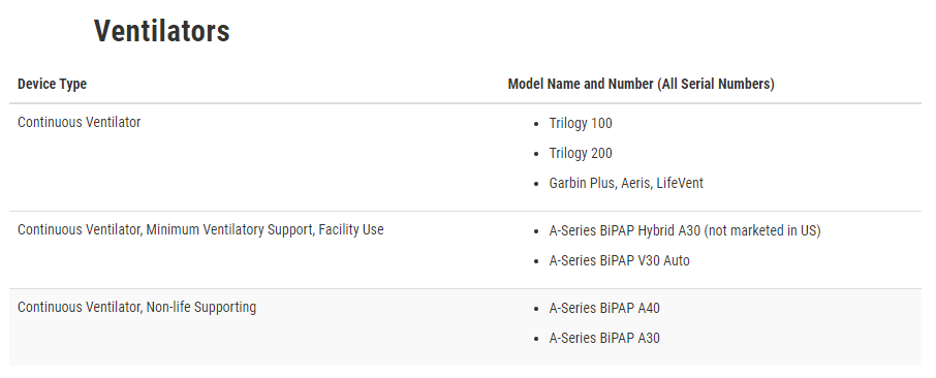Select the Trilogy 100 list item

(581, 124)
